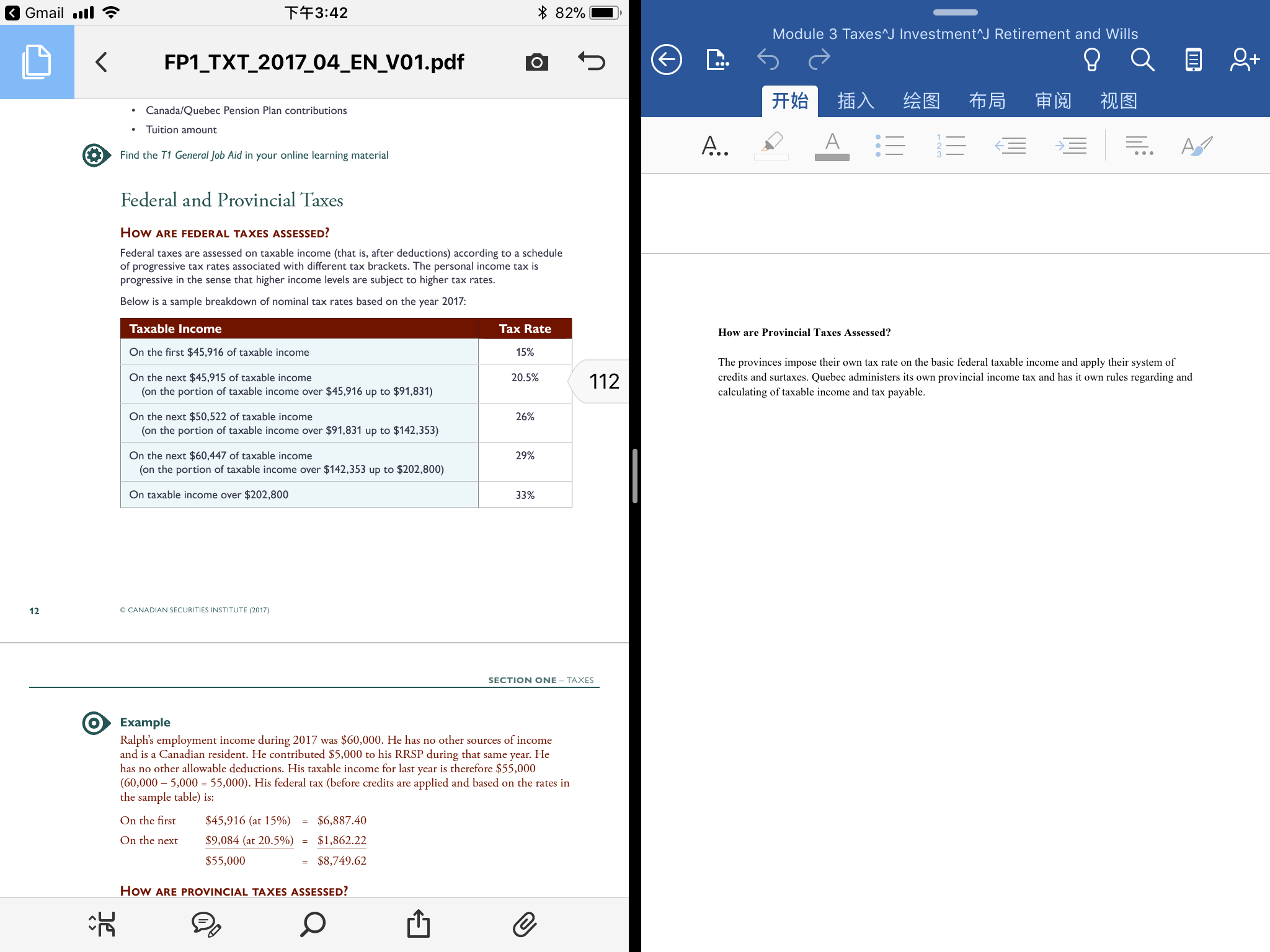Tap the search magnifier in PDF bottom bar
This screenshot has height=952, width=1270.
313,924
